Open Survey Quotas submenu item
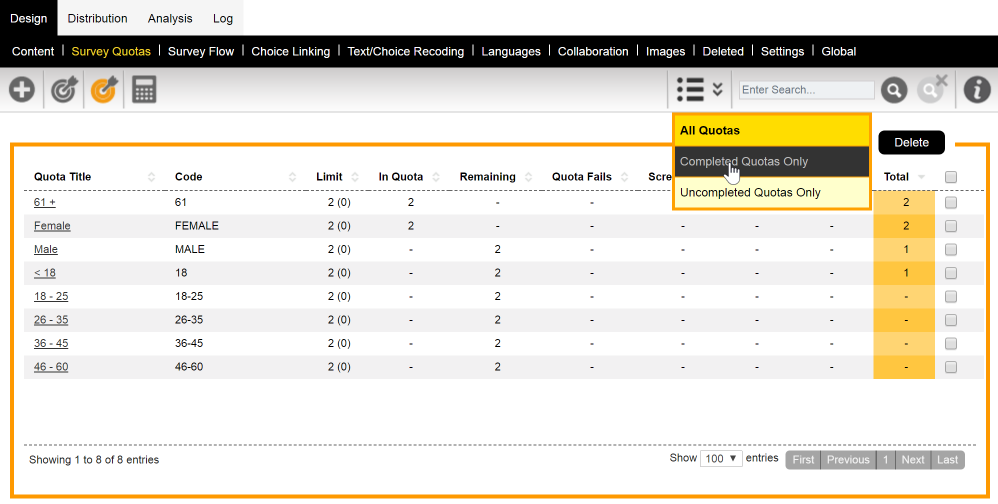The width and height of the screenshot is (998, 504). (111, 52)
